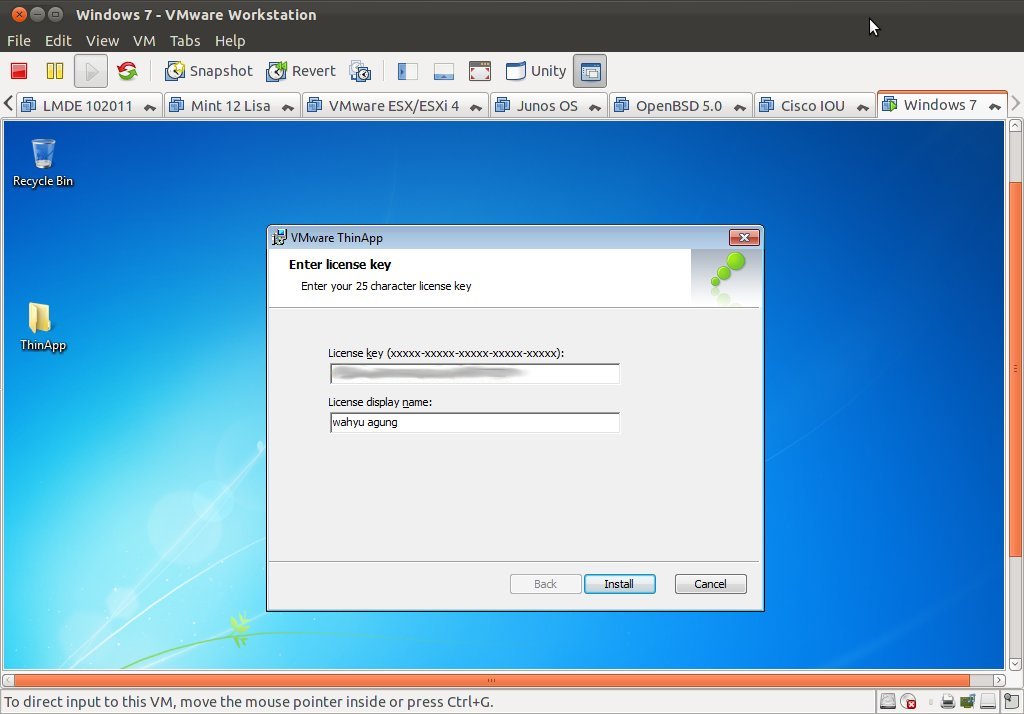Suspend the virtual machine
Screen dimensions: 1024x714
click(54, 70)
